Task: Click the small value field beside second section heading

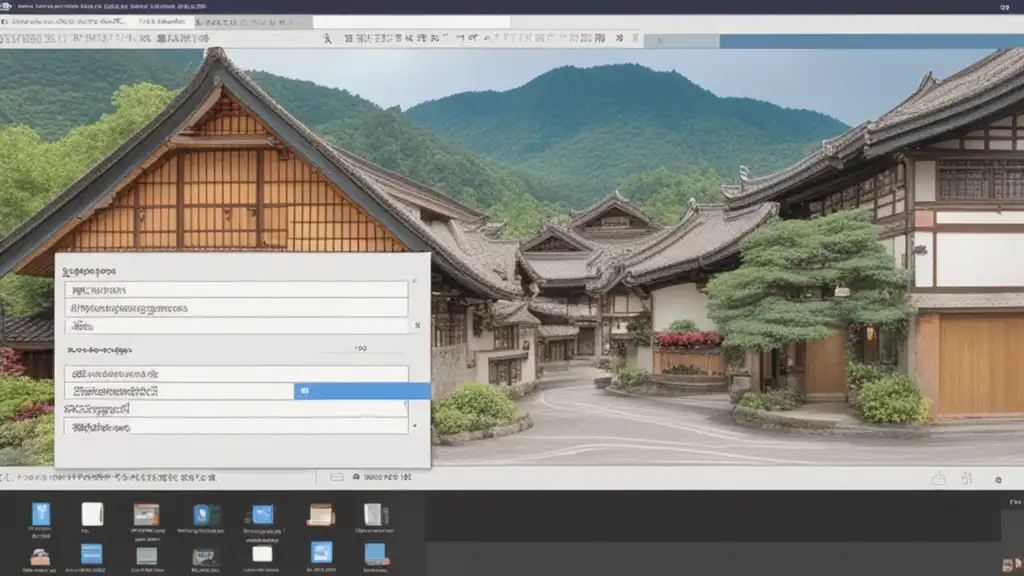Action: [x=360, y=350]
